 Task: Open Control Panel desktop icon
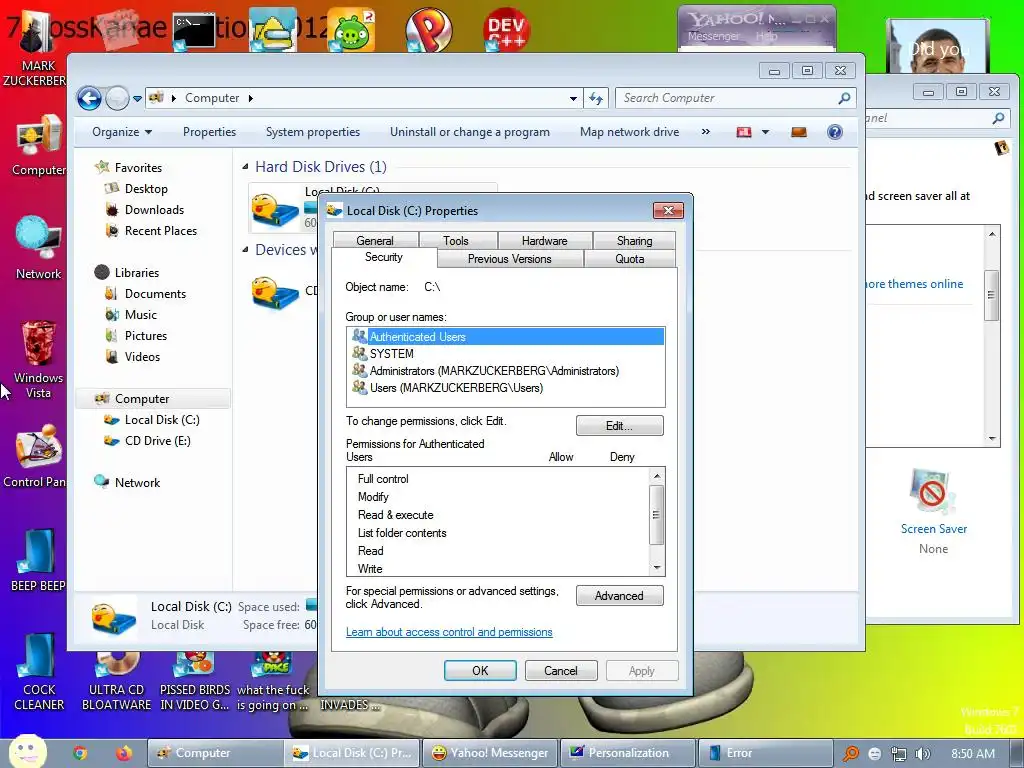click(37, 456)
